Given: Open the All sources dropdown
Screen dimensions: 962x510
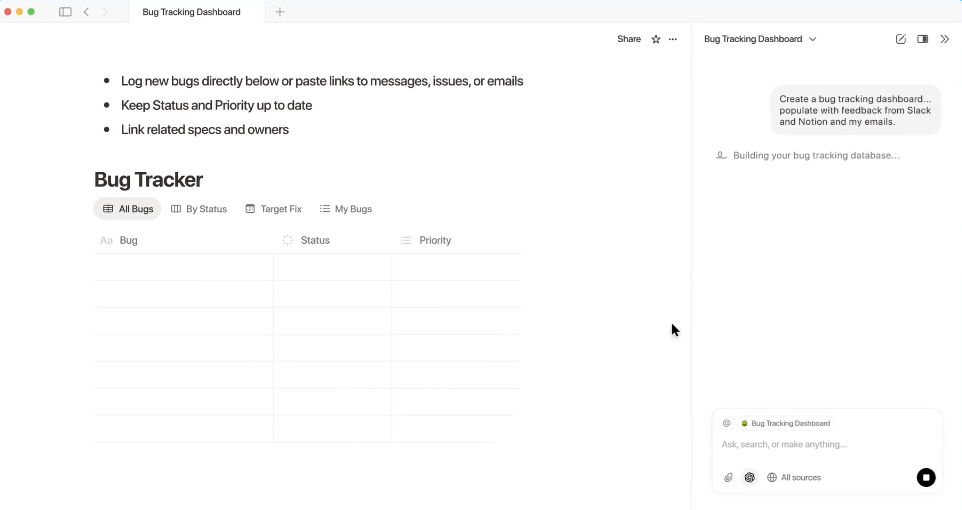Looking at the screenshot, I should pyautogui.click(x=794, y=478).
